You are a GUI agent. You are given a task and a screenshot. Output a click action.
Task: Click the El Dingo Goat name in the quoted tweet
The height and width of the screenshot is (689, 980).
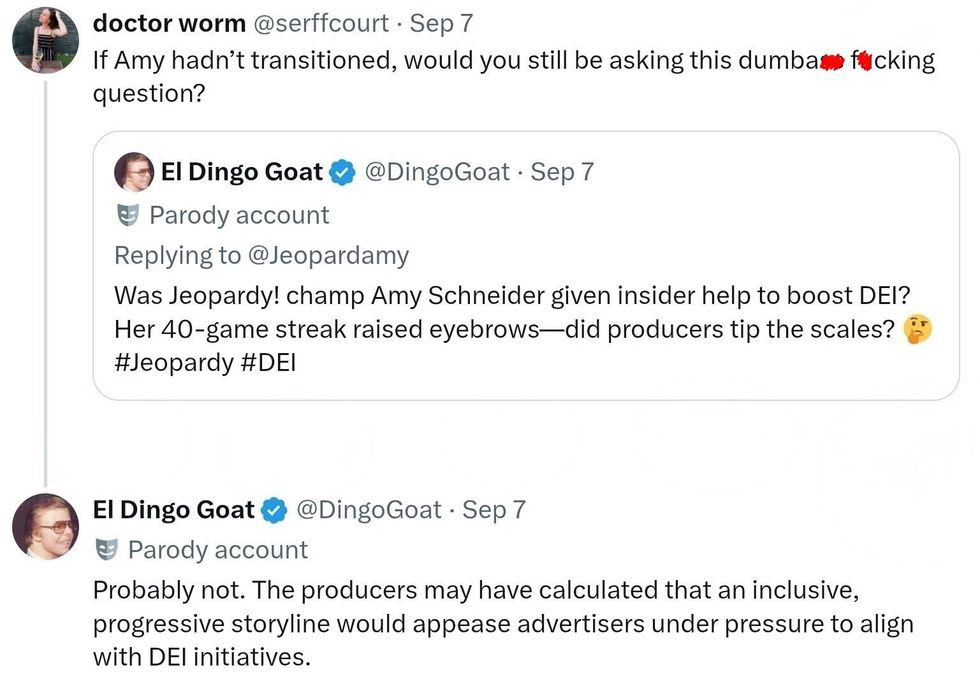(241, 172)
